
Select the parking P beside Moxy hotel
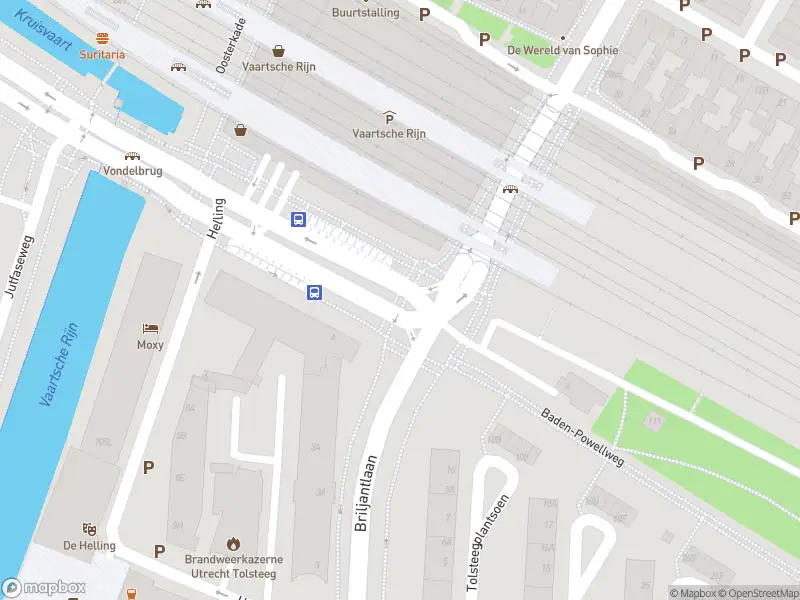(148, 467)
